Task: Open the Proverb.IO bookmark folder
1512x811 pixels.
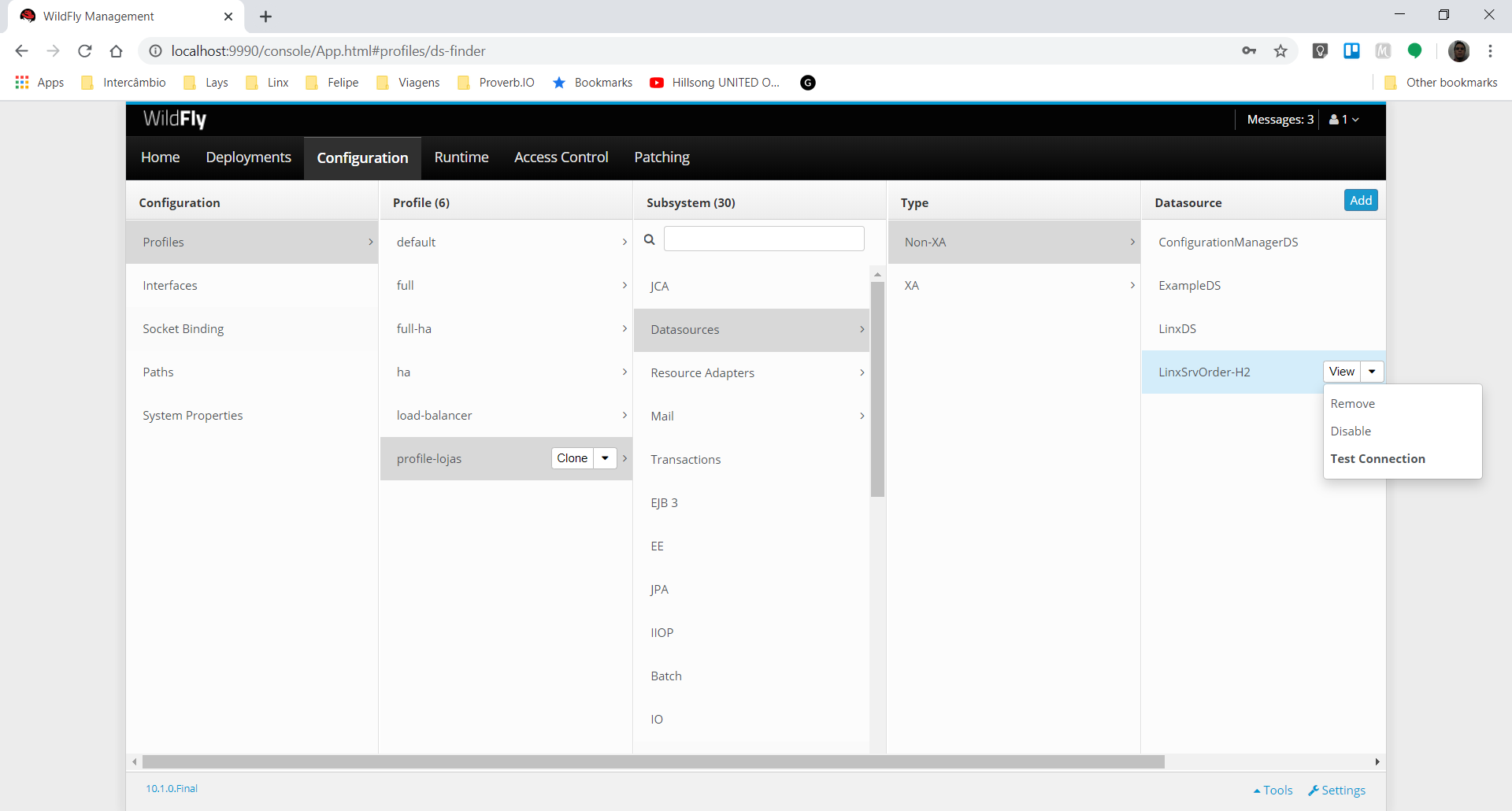Action: [496, 83]
